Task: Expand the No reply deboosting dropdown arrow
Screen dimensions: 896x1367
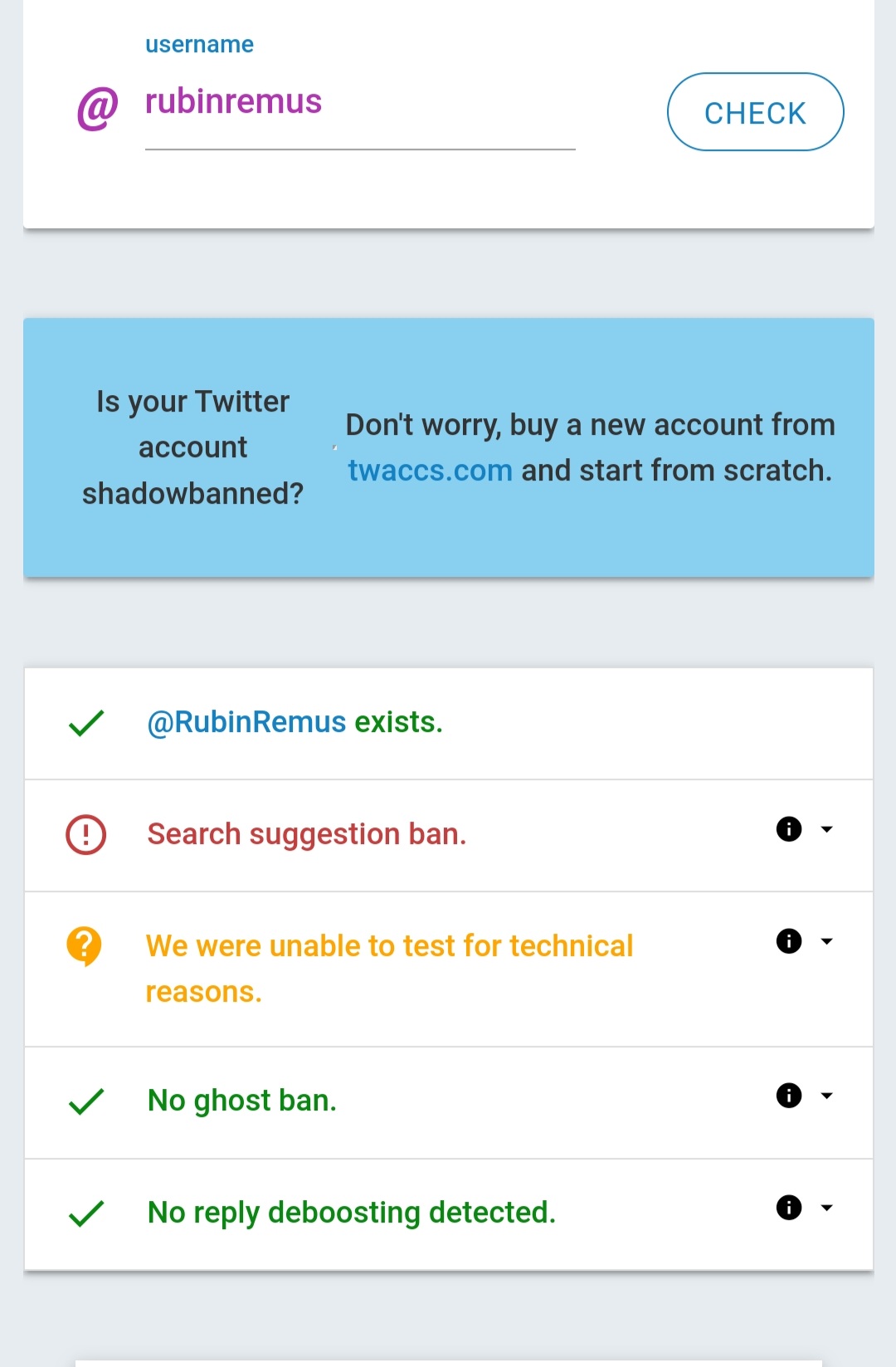Action: pos(826,1208)
